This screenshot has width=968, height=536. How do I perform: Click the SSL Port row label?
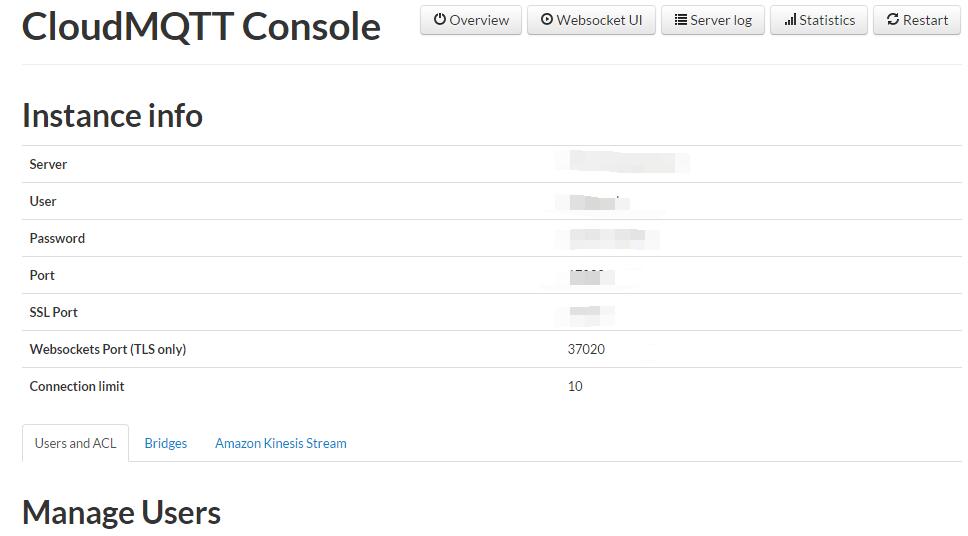coord(54,312)
